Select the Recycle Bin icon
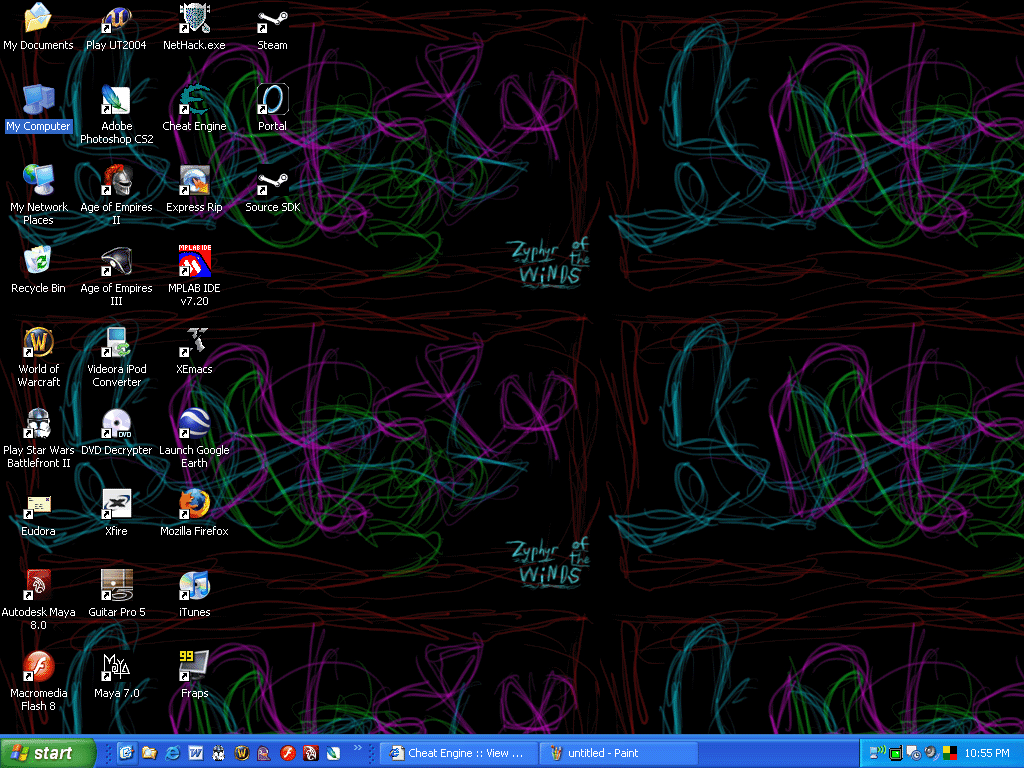This screenshot has width=1024, height=768. click(x=38, y=270)
